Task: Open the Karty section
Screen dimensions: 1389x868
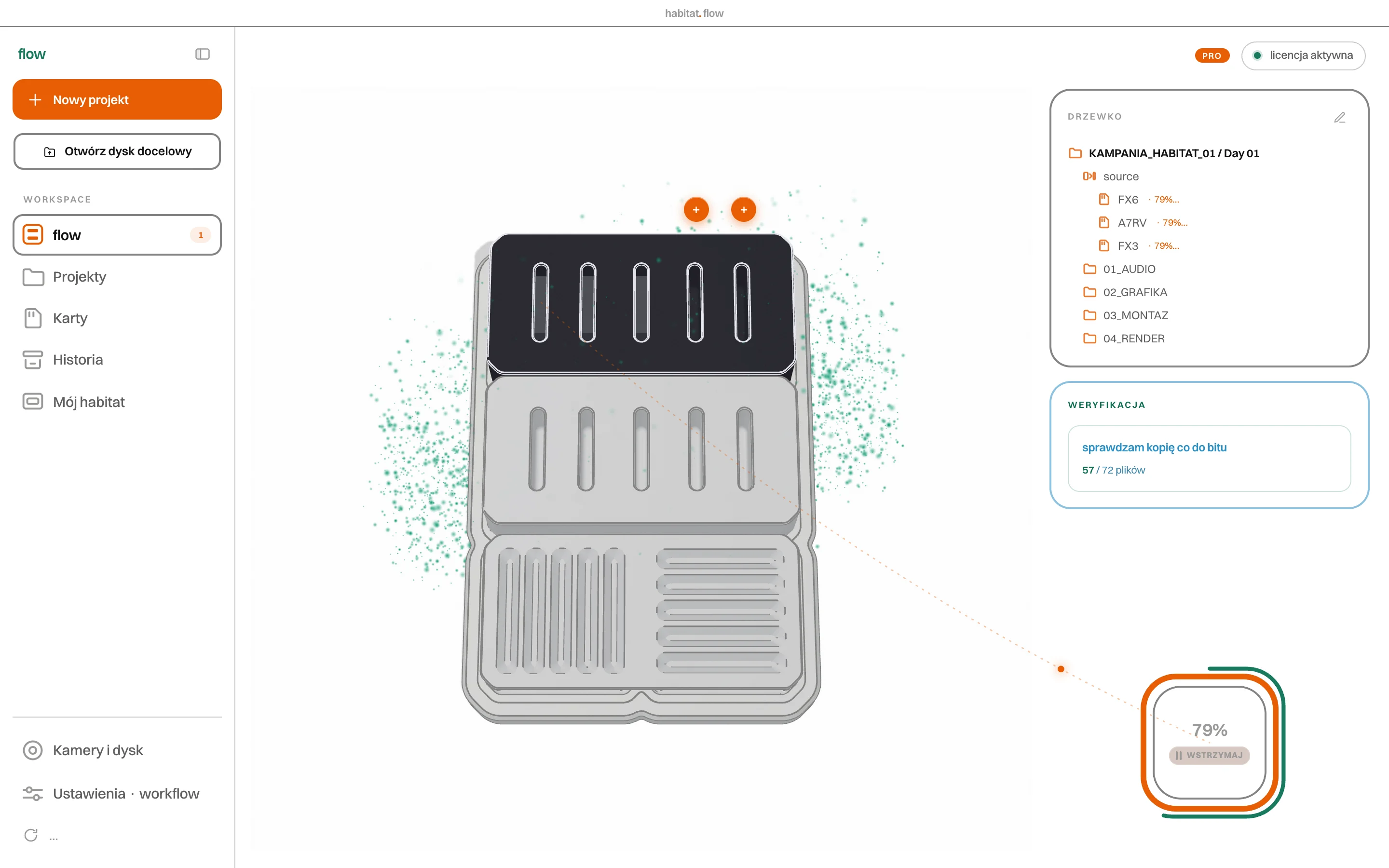Action: click(117, 318)
